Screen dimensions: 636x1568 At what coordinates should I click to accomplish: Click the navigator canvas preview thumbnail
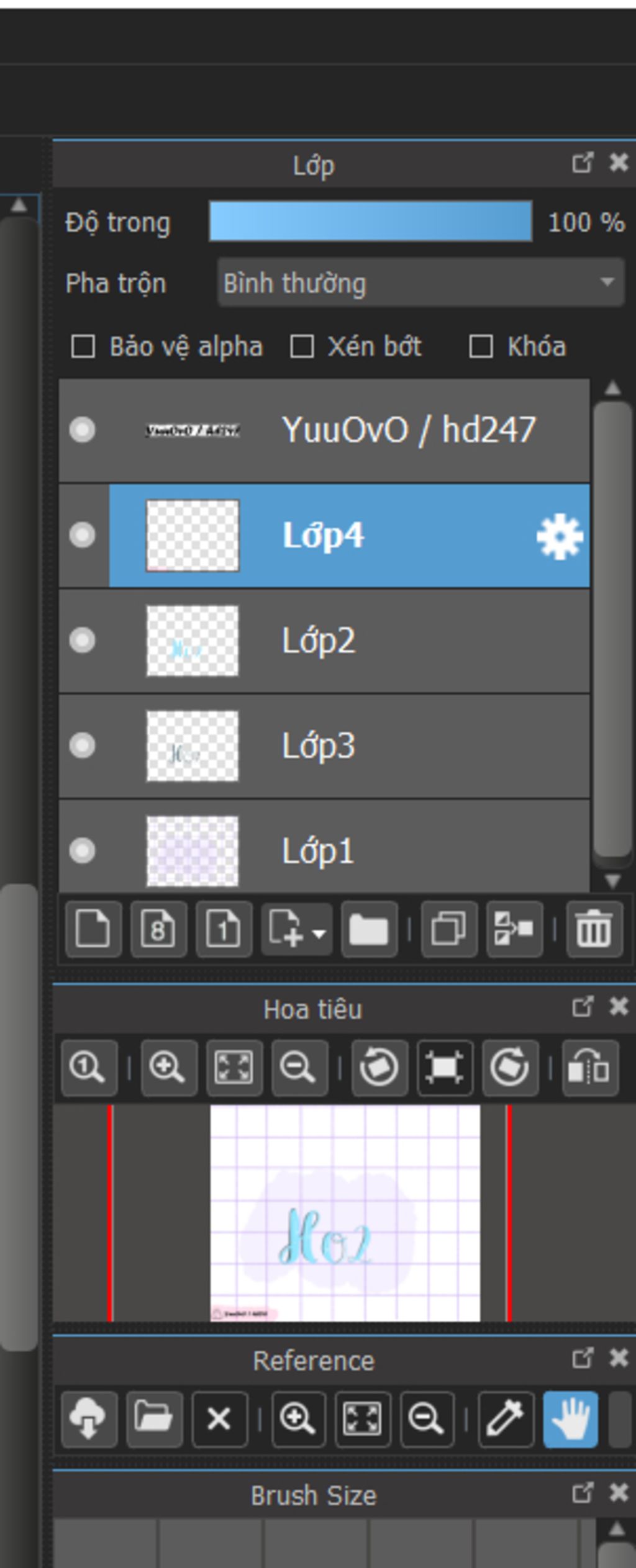pyautogui.click(x=345, y=1212)
